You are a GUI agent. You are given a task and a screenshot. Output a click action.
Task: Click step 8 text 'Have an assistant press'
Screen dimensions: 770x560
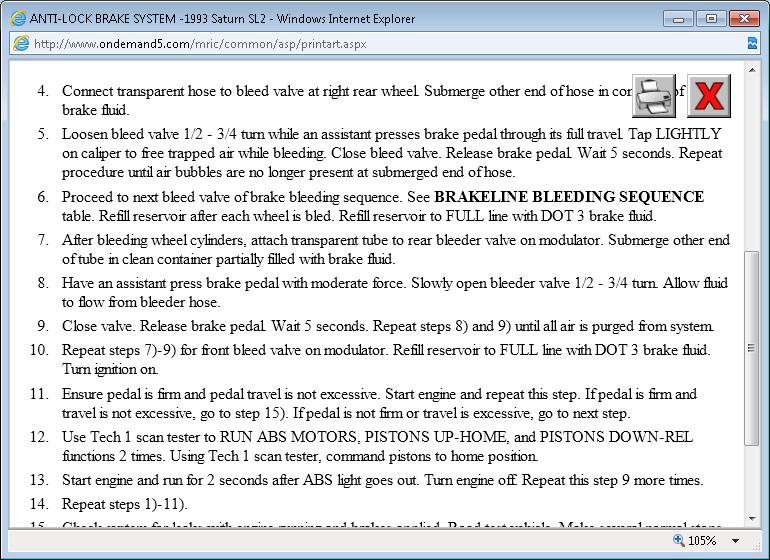(x=132, y=283)
